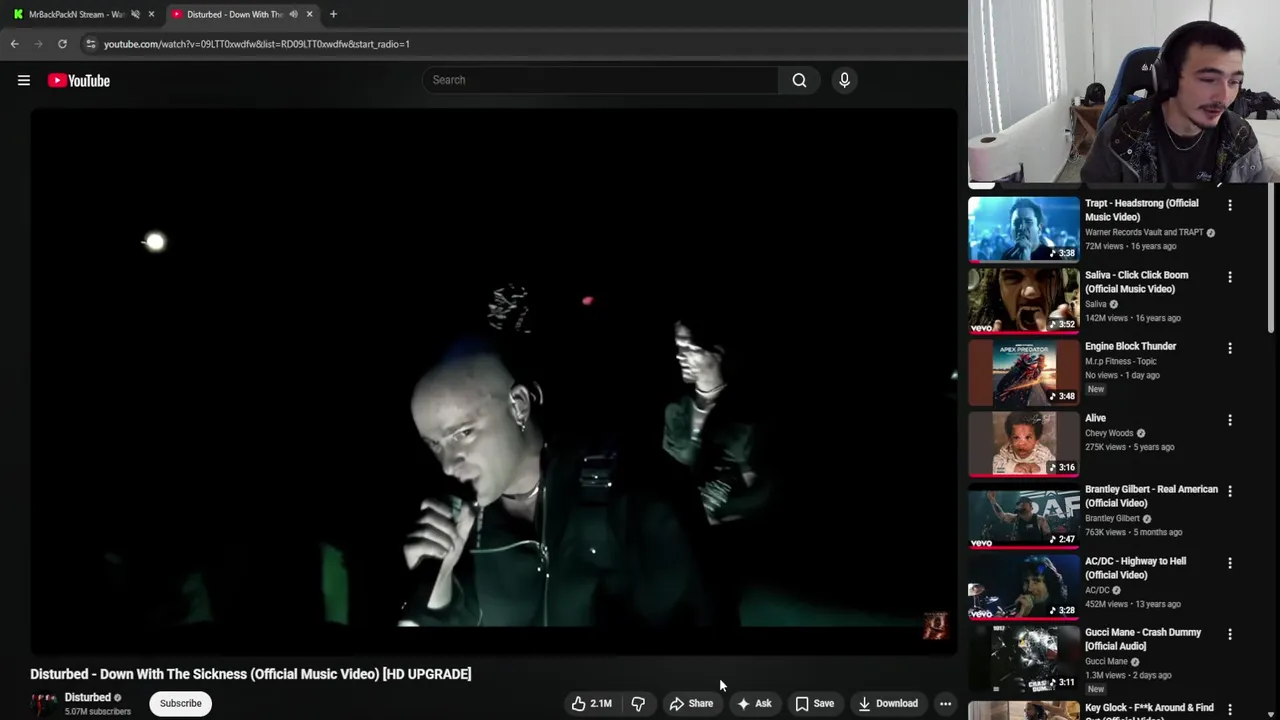Focus the YouTube search box
This screenshot has width=1280, height=720.
(600, 80)
